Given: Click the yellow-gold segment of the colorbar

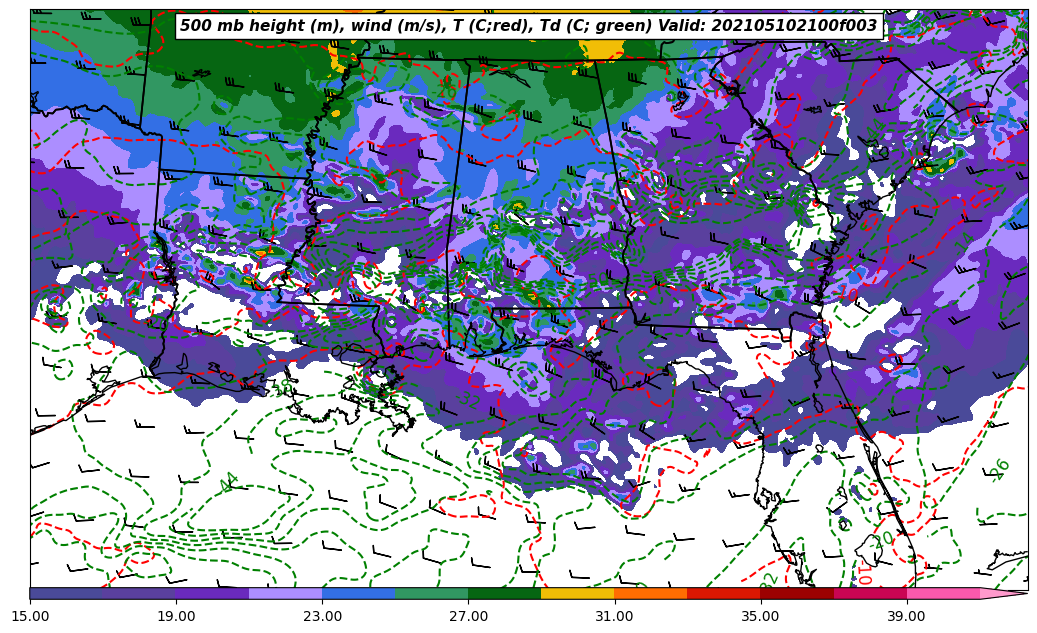Looking at the screenshot, I should pyautogui.click(x=577, y=593).
